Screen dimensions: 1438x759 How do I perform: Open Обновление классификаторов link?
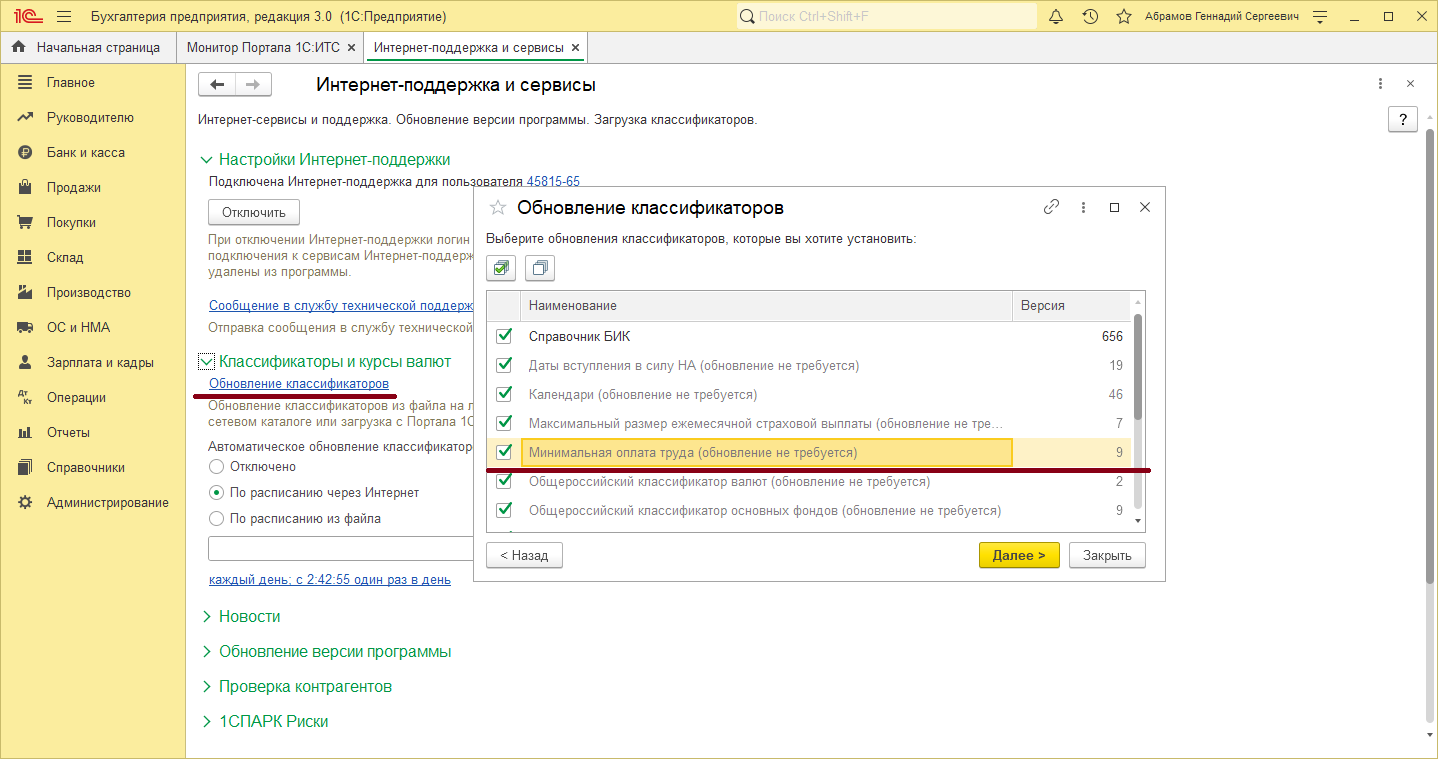point(299,384)
